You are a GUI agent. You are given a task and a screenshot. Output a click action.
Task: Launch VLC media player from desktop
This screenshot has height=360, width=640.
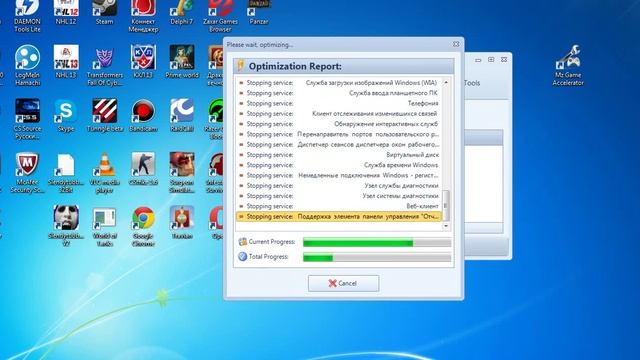point(104,173)
